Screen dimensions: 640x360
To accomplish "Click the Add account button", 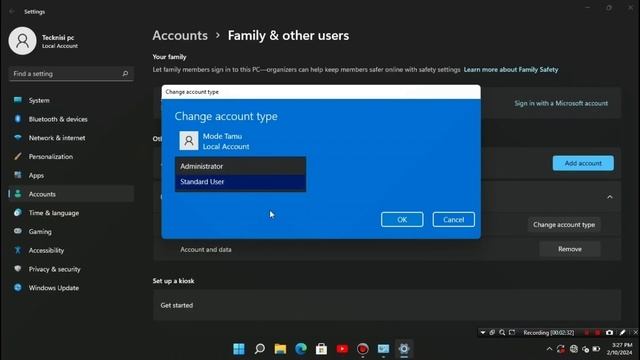I will point(583,163).
